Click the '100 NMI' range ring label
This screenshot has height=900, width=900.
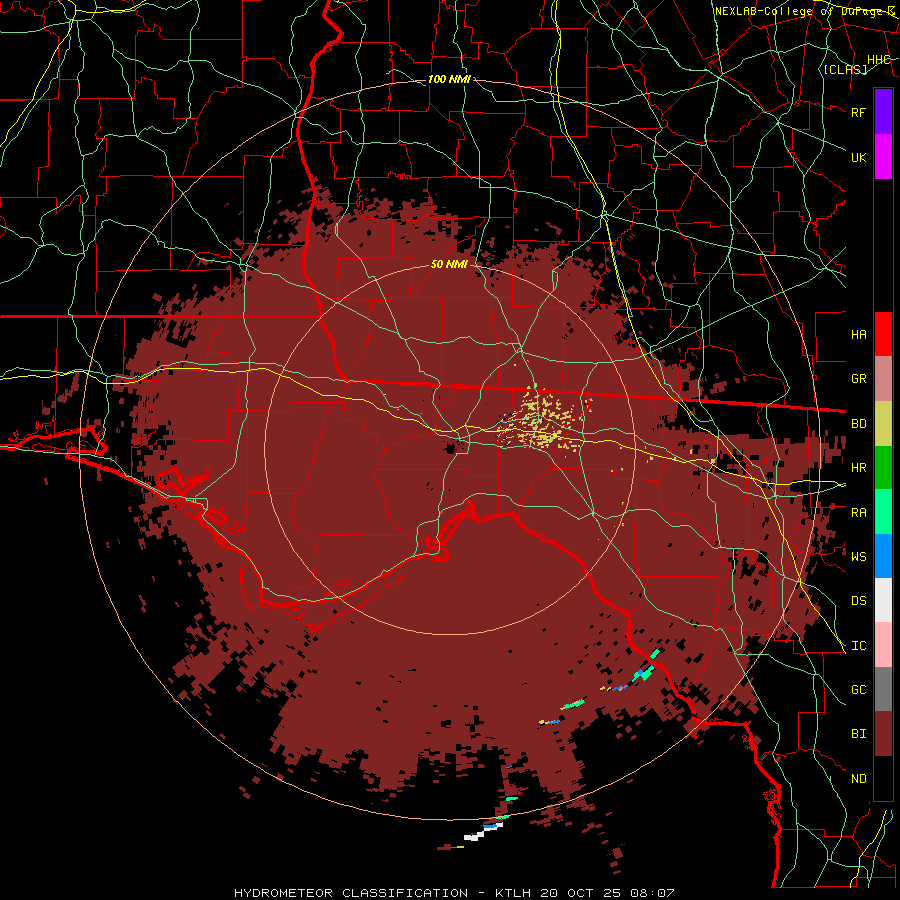click(x=449, y=79)
